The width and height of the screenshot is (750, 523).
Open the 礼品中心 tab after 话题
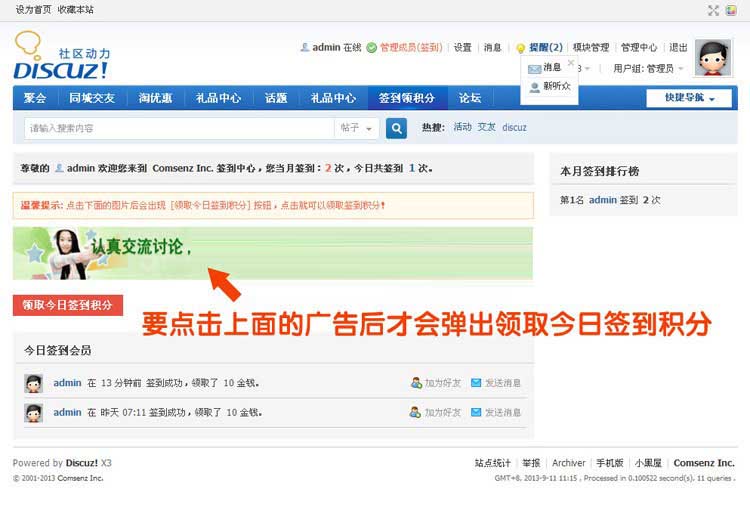point(333,98)
